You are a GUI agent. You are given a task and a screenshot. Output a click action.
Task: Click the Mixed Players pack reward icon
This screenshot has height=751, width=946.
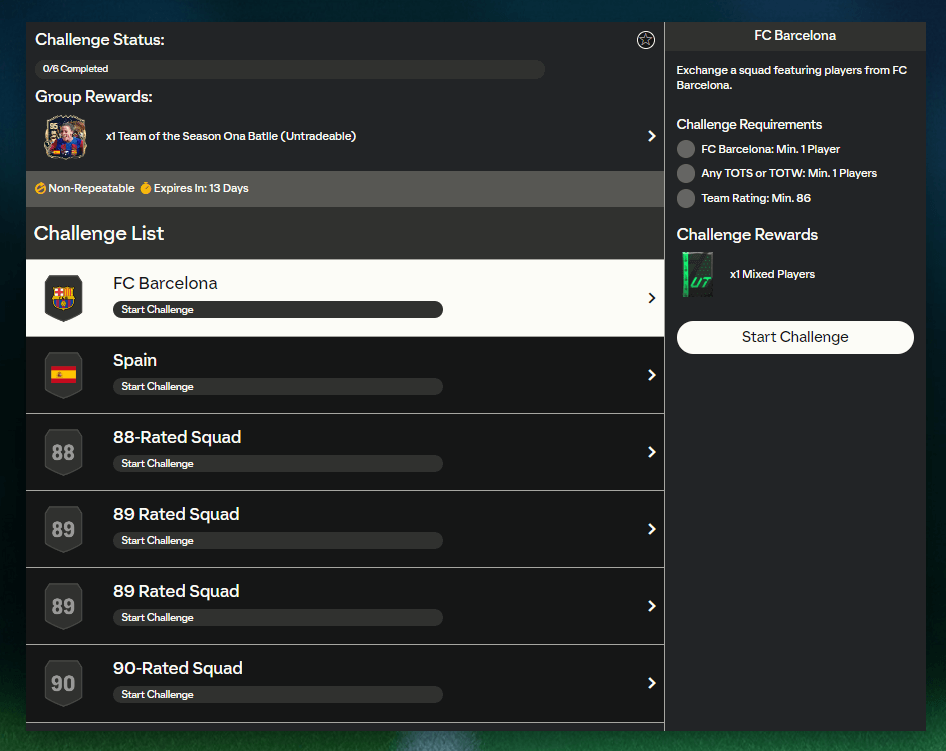[x=698, y=274]
